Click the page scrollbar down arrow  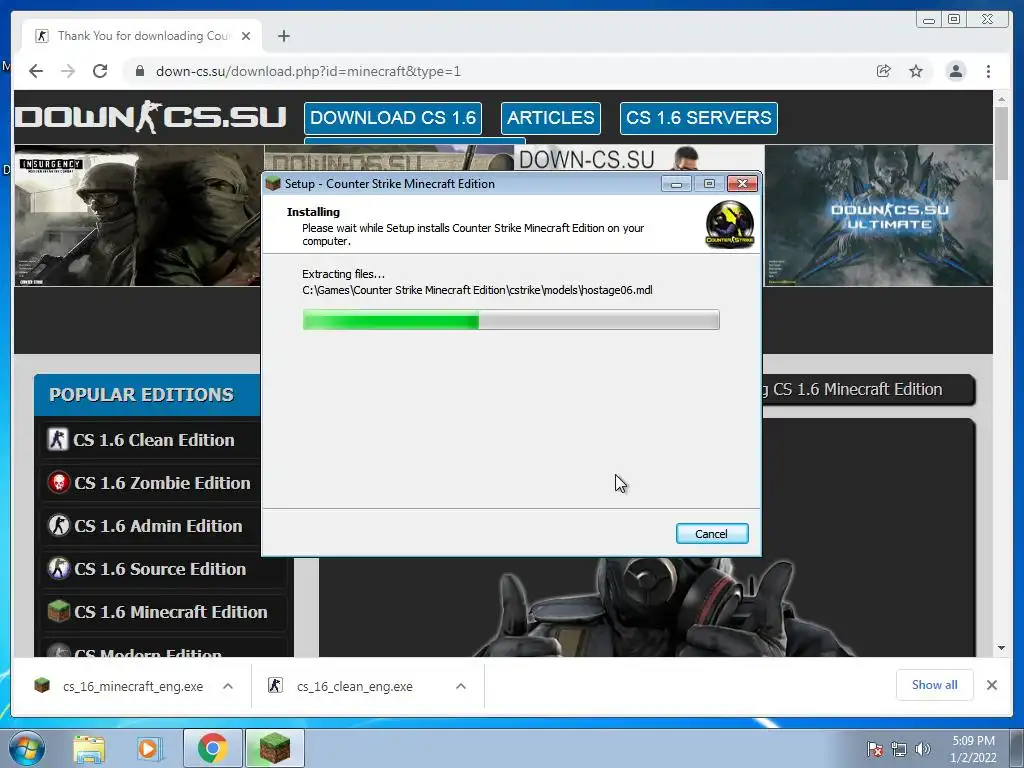1001,648
